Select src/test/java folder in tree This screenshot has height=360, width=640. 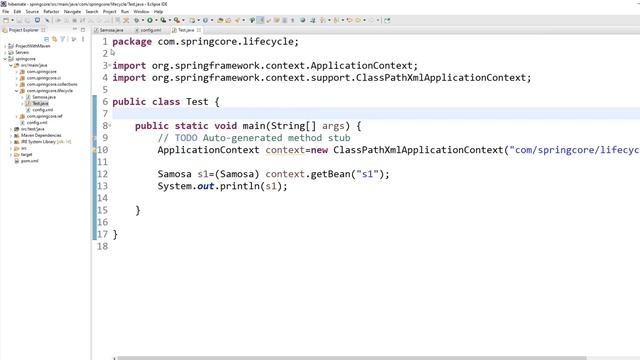(33, 129)
